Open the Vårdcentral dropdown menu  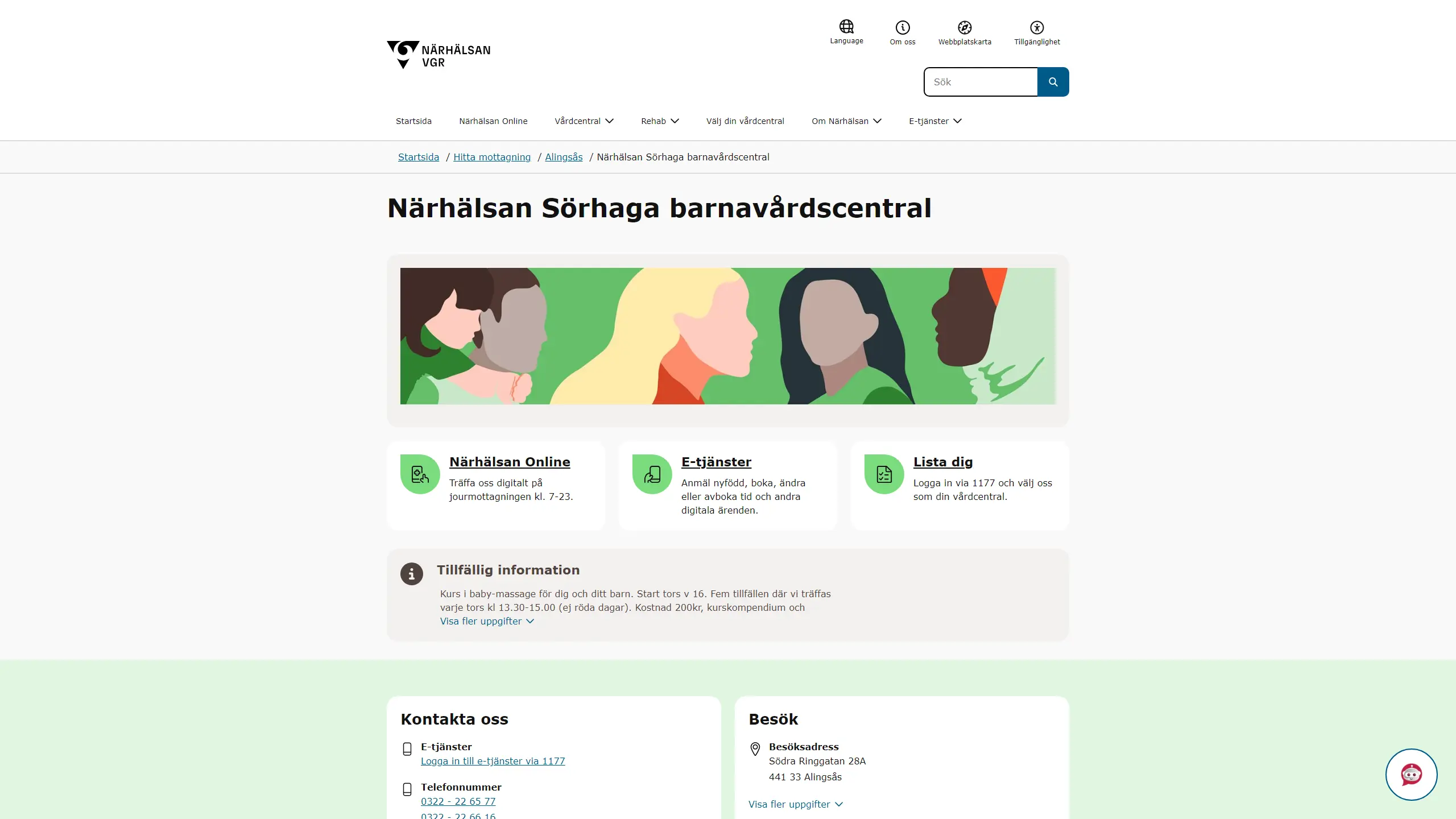584,121
